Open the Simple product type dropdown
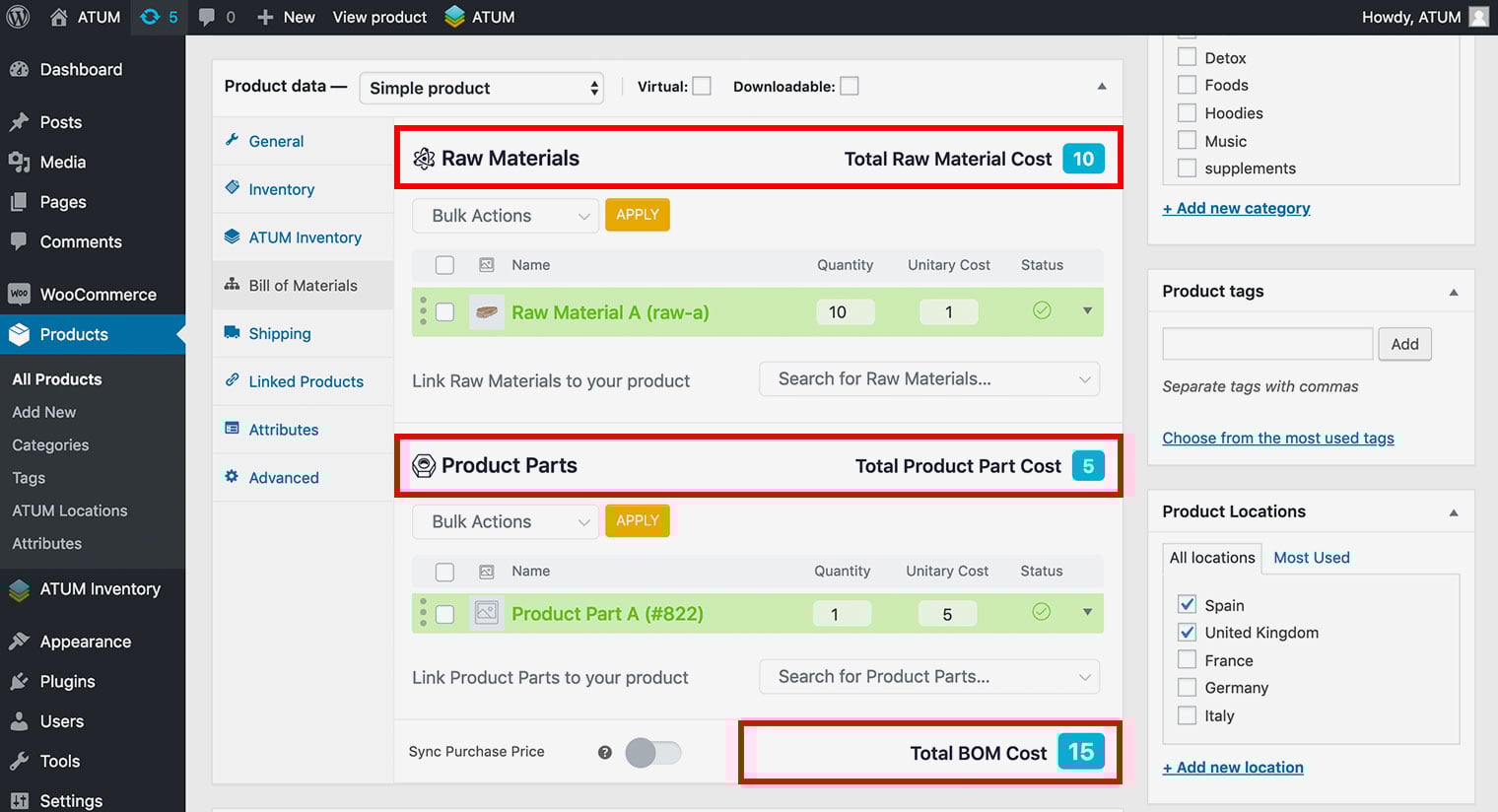This screenshot has width=1498, height=812. pyautogui.click(x=481, y=88)
